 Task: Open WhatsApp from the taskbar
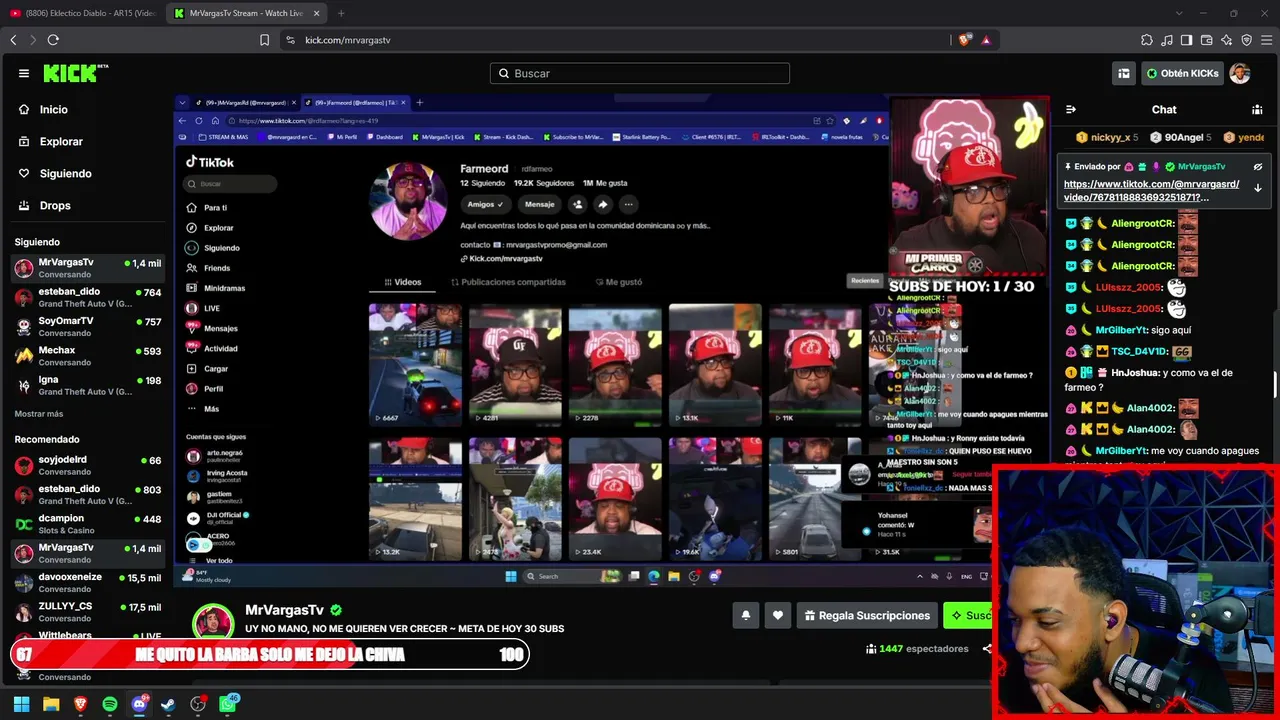coord(228,704)
